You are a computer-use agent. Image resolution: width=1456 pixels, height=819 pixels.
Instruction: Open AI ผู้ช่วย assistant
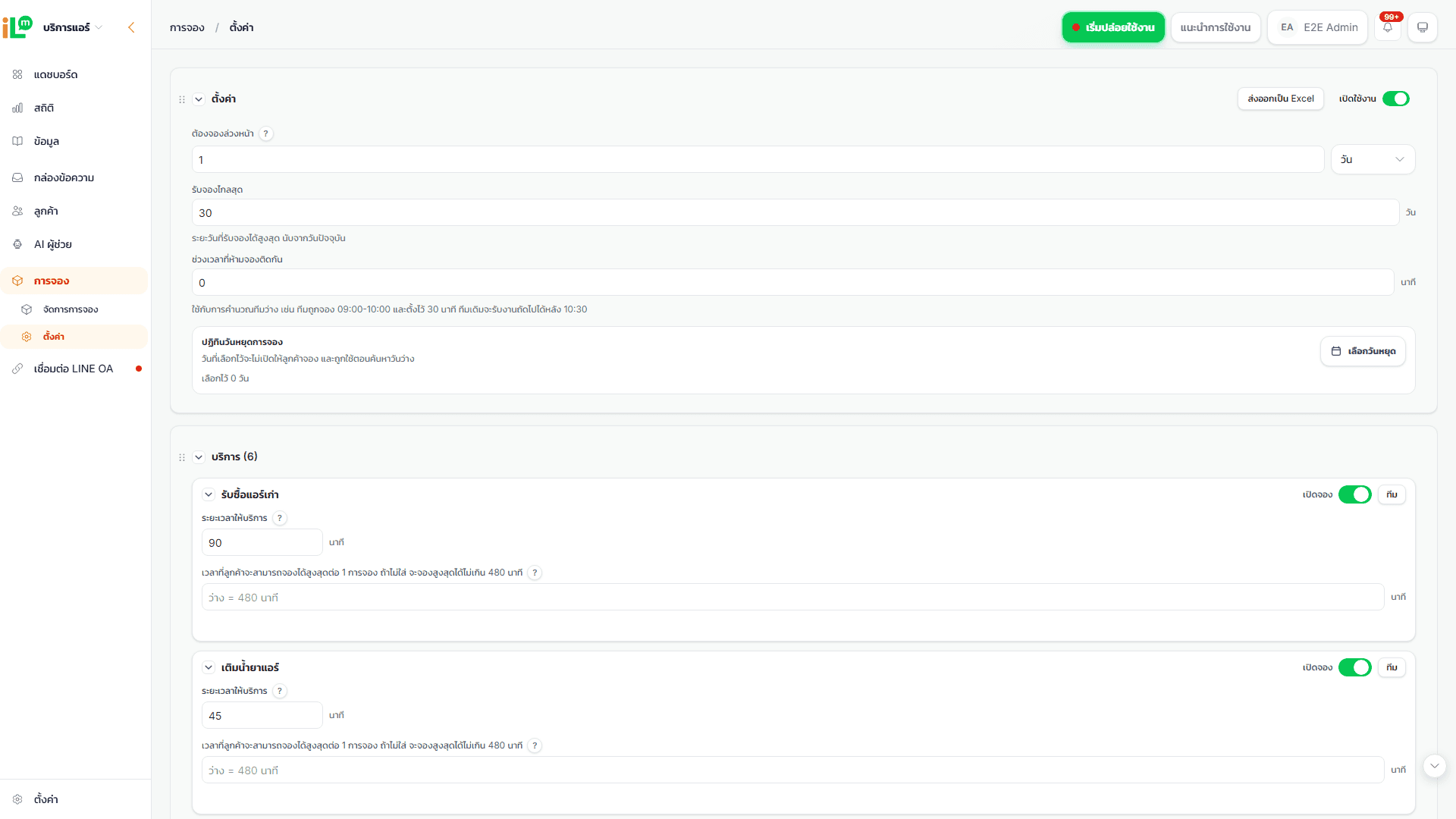(x=74, y=244)
